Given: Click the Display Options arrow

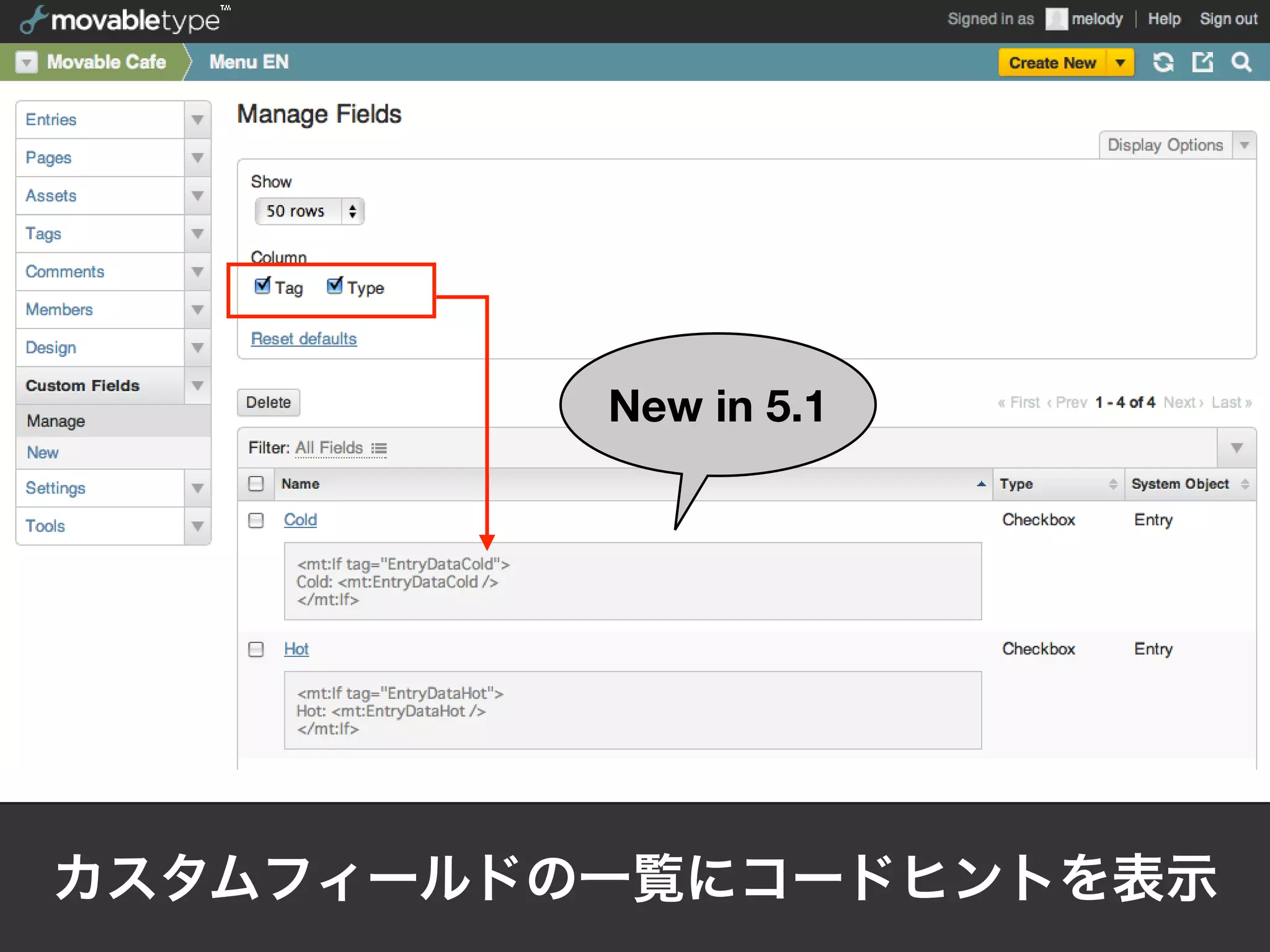Looking at the screenshot, I should pyautogui.click(x=1244, y=145).
